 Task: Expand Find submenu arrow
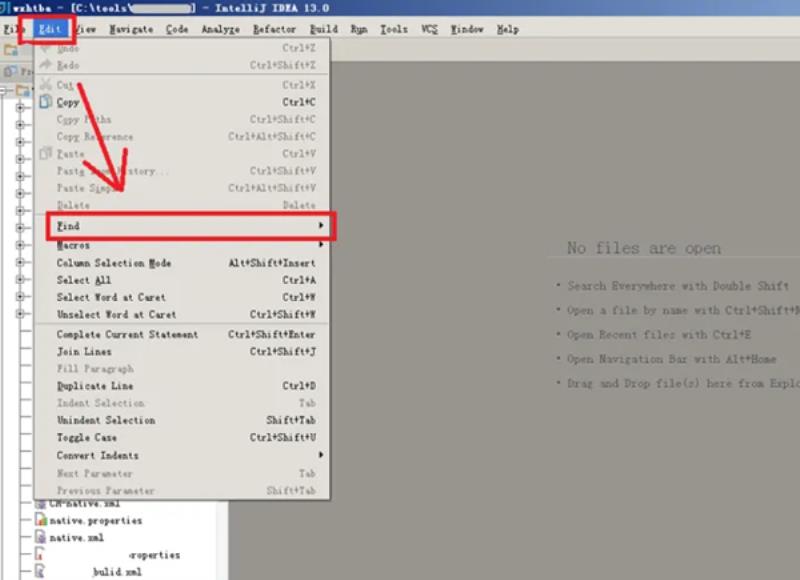321,225
